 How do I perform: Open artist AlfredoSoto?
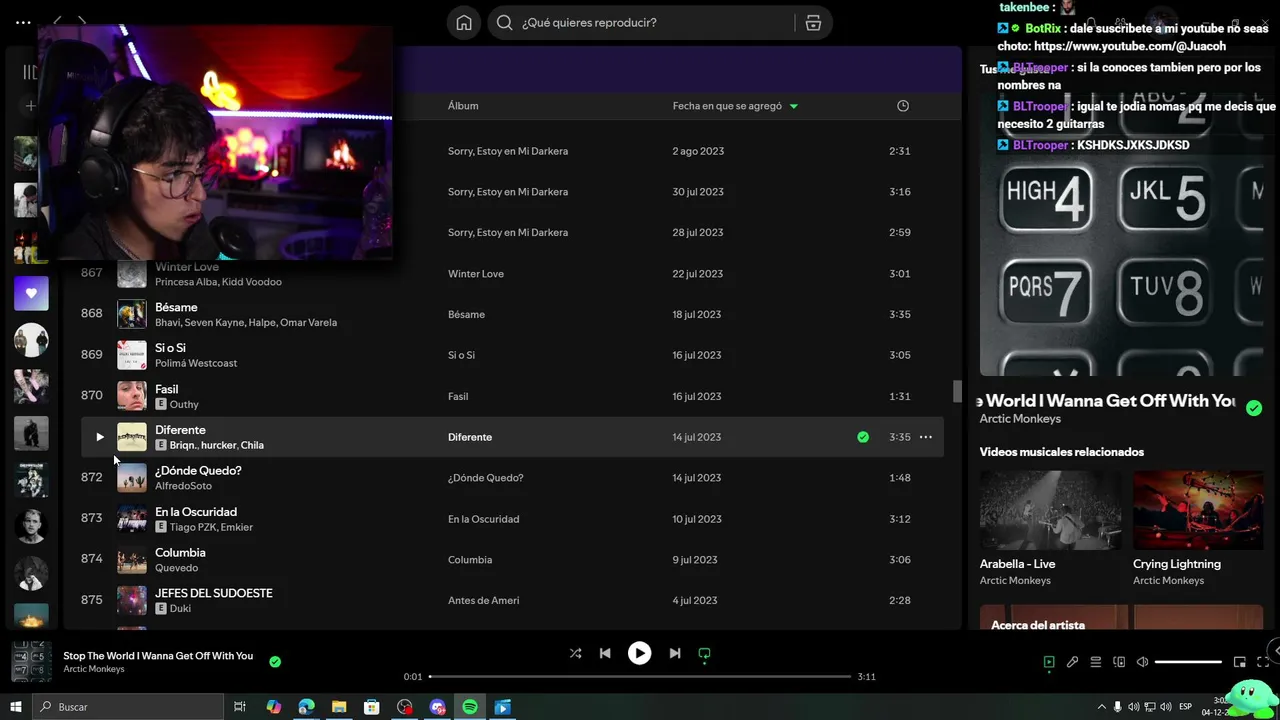[x=183, y=486]
